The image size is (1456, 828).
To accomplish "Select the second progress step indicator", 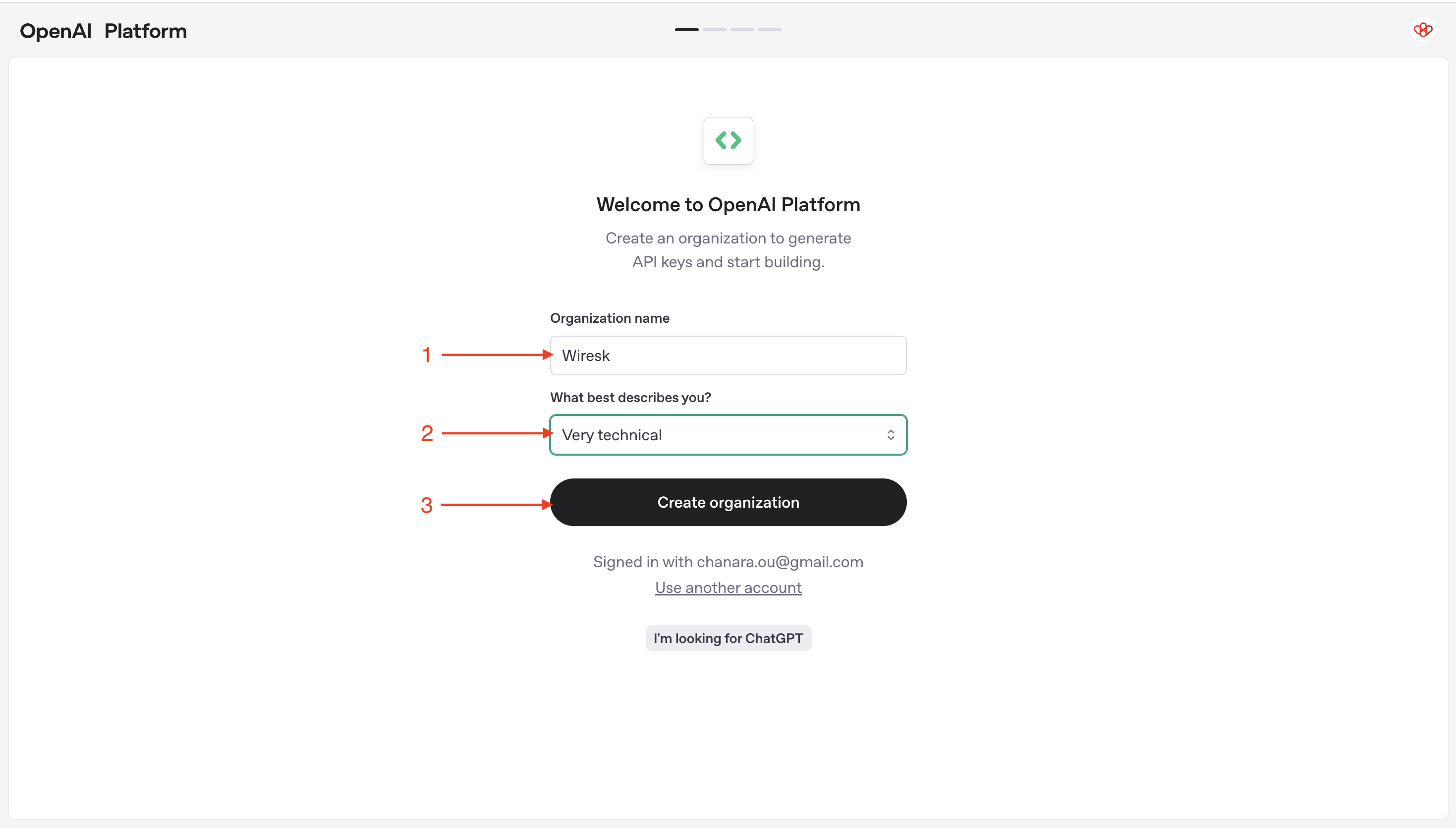I will (x=714, y=30).
